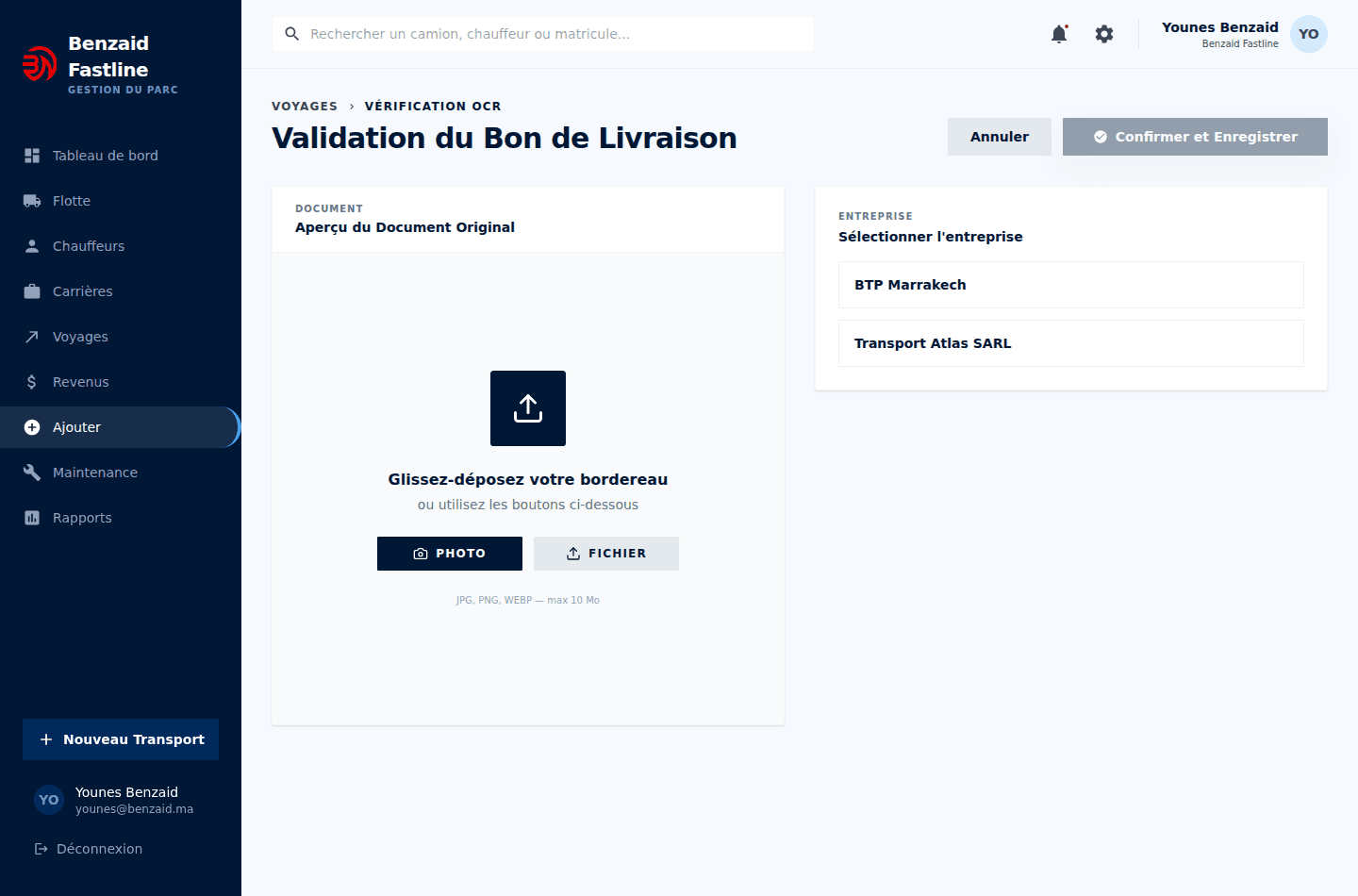Select Transport Atlas SARL company

[1071, 343]
